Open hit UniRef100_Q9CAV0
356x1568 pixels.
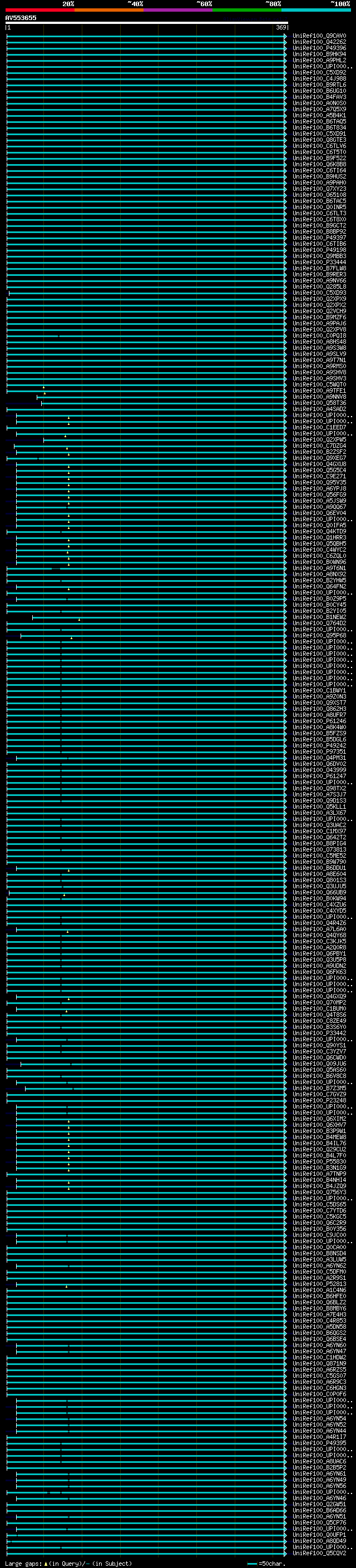[319, 36]
